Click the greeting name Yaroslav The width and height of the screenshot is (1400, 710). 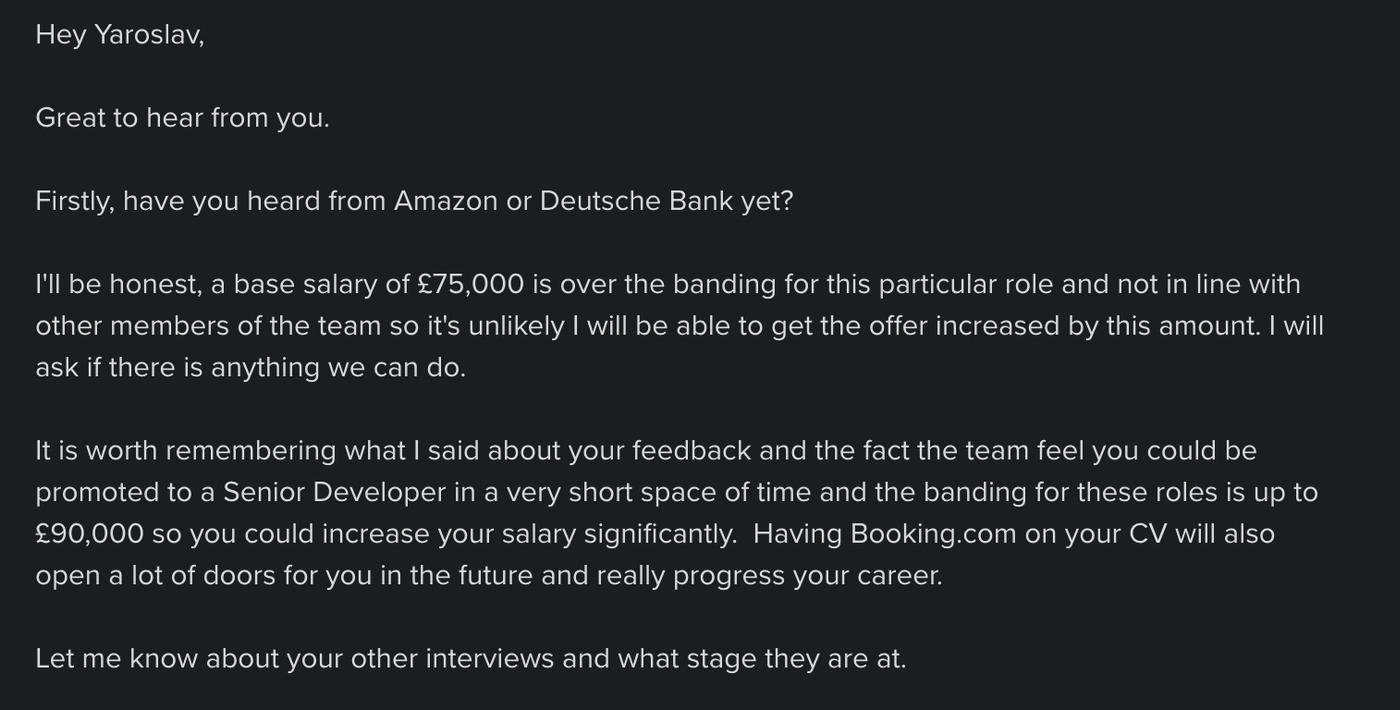point(147,35)
